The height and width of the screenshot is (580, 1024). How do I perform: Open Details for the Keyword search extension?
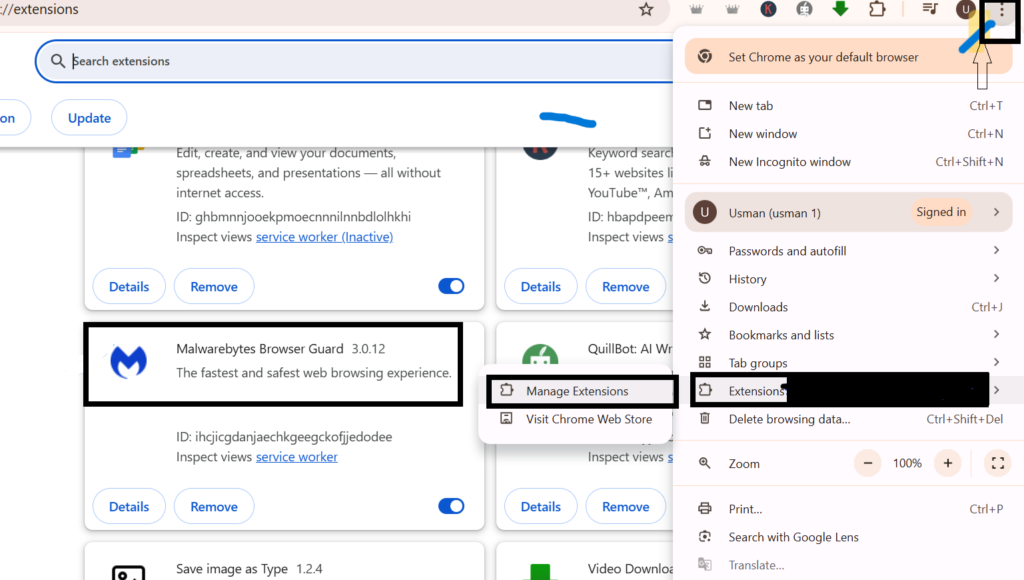pos(541,286)
